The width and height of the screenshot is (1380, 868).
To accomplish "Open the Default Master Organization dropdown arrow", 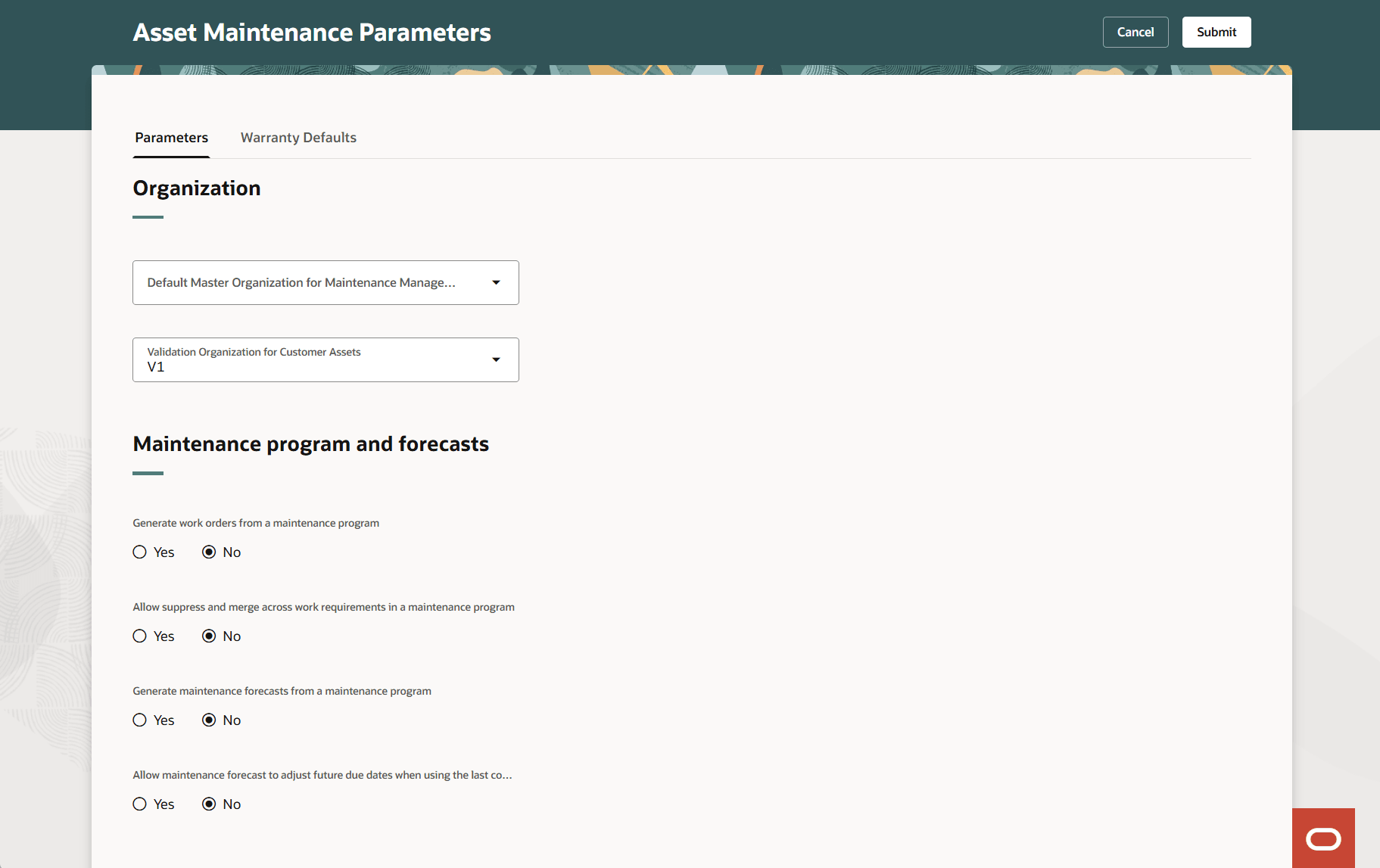I will [x=496, y=282].
